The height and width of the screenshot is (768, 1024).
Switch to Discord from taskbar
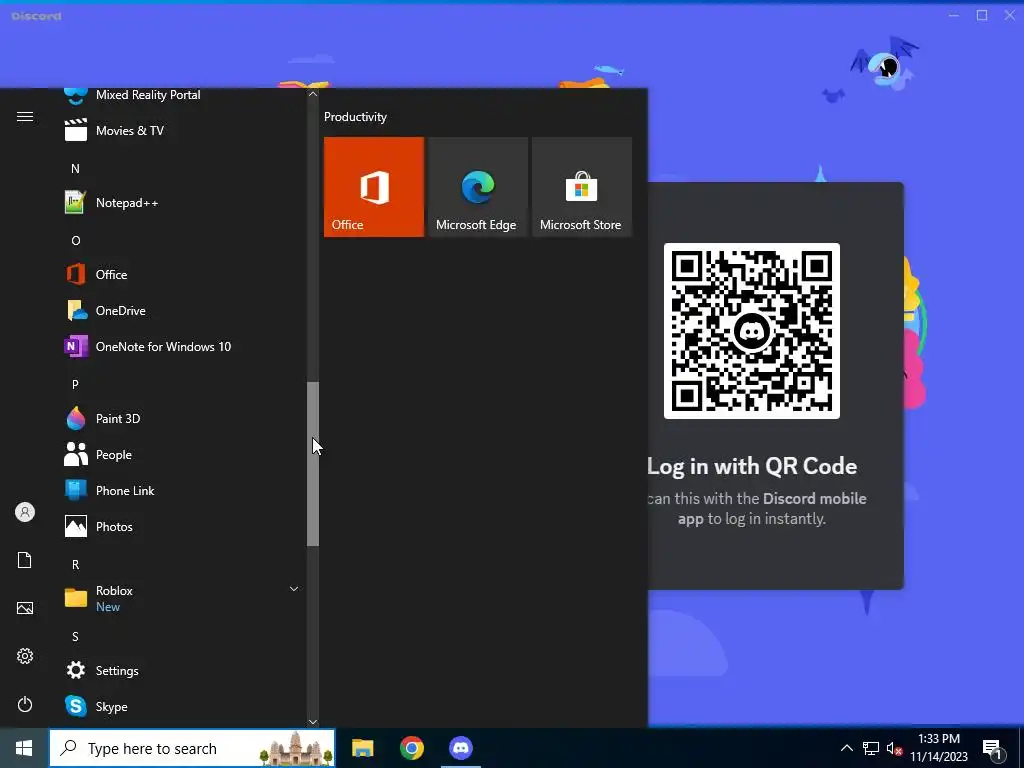point(461,748)
